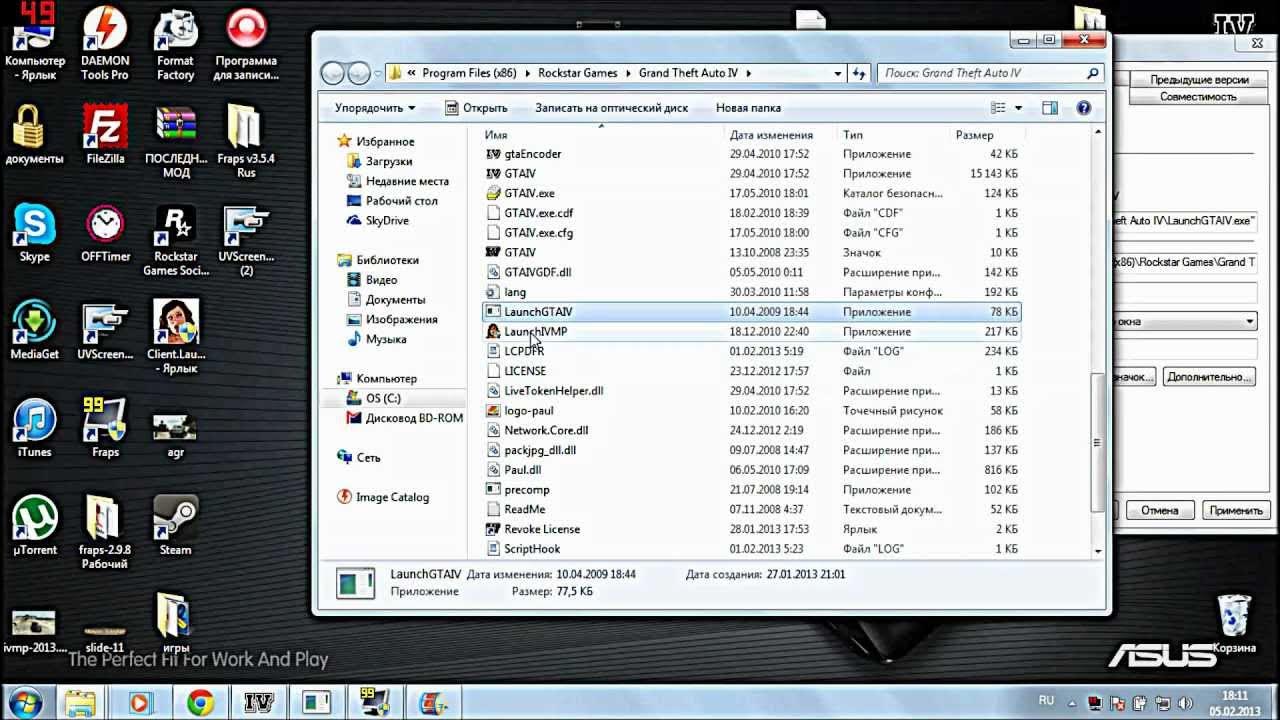Image resolution: width=1280 pixels, height=720 pixels.
Task: Select the Rockstar Games Social Club desktop icon
Action: pyautogui.click(x=175, y=240)
